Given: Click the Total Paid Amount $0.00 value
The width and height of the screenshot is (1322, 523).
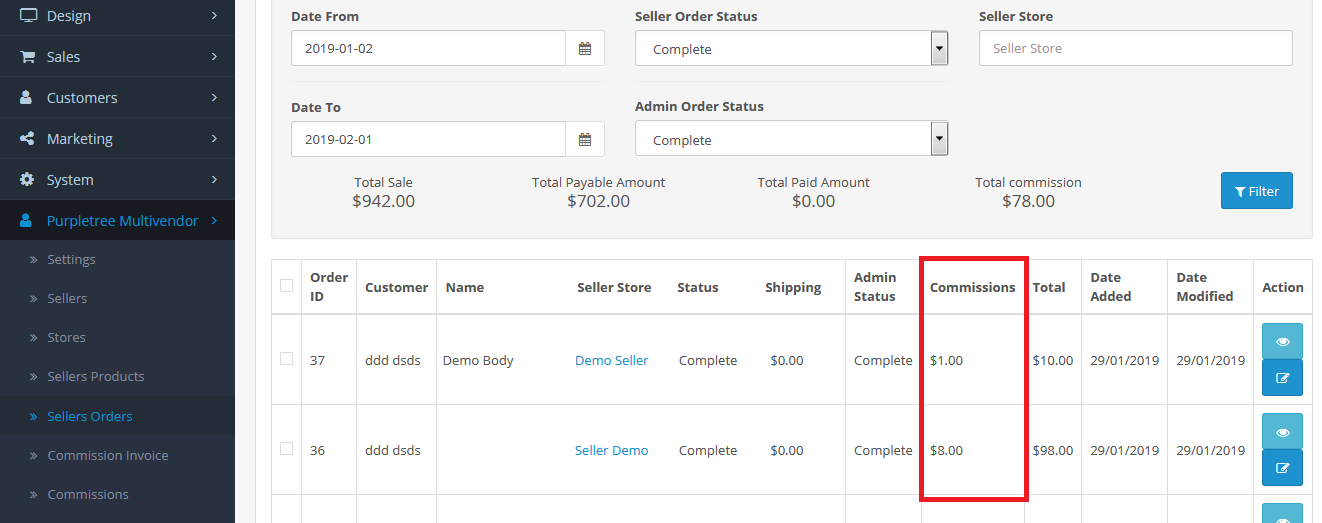Looking at the screenshot, I should coord(813,201).
